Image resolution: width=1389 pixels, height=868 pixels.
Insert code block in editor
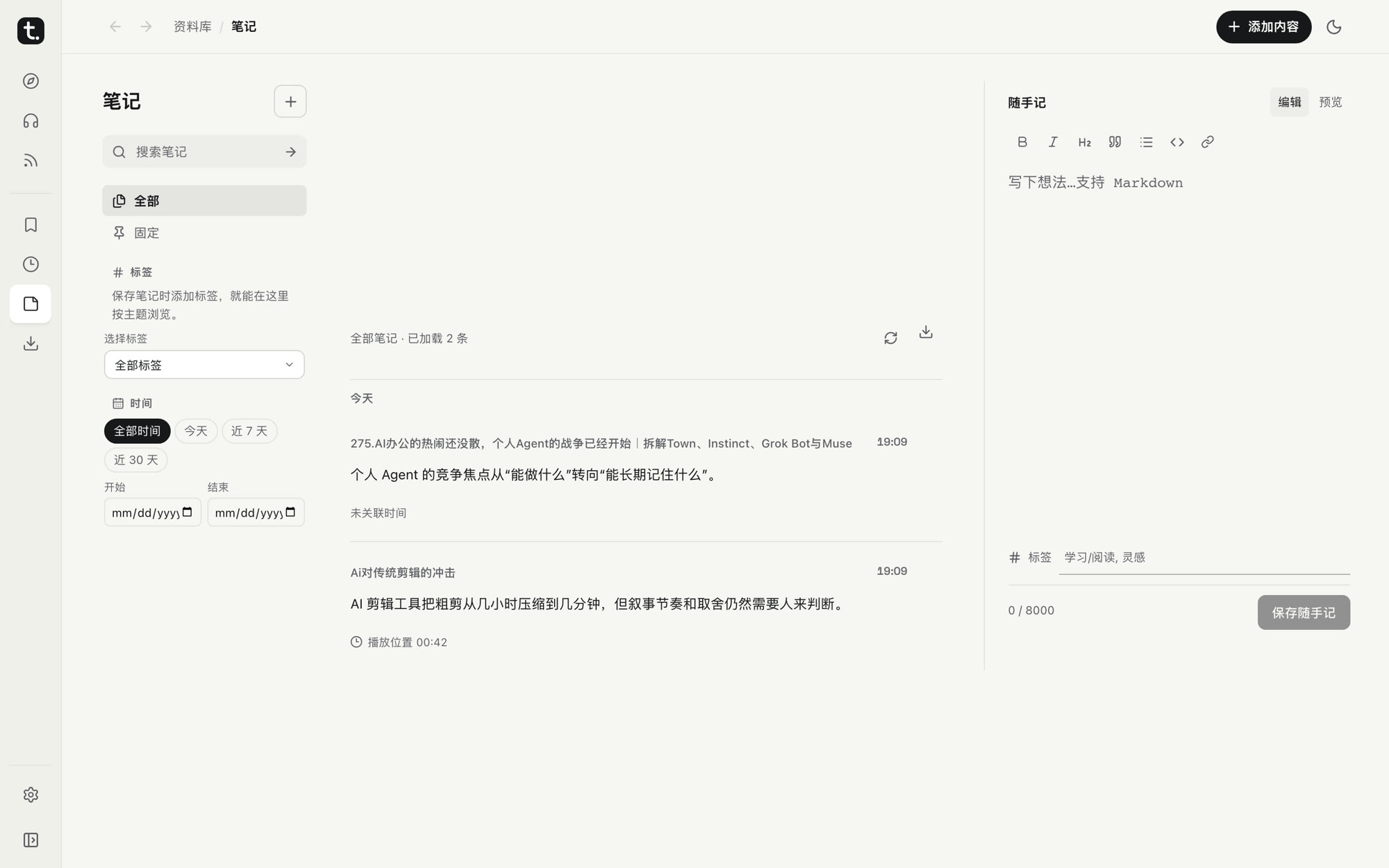[1176, 142]
